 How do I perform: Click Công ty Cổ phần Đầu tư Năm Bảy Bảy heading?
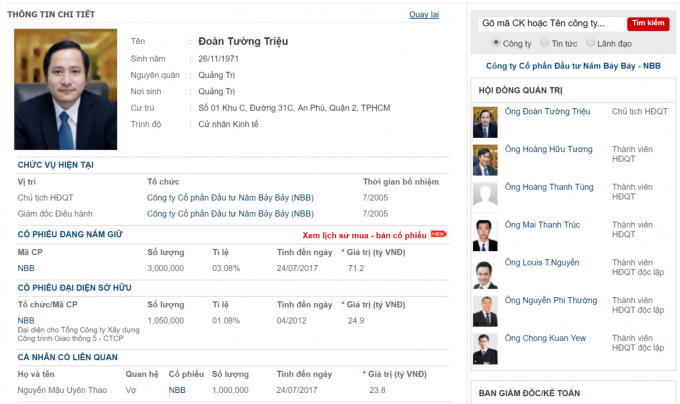pyautogui.click(x=572, y=66)
